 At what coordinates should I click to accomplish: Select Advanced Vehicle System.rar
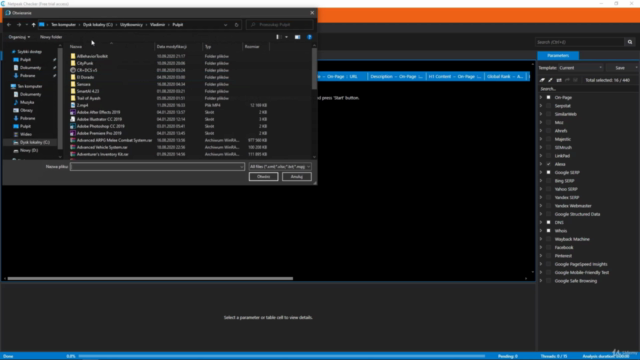[102, 147]
